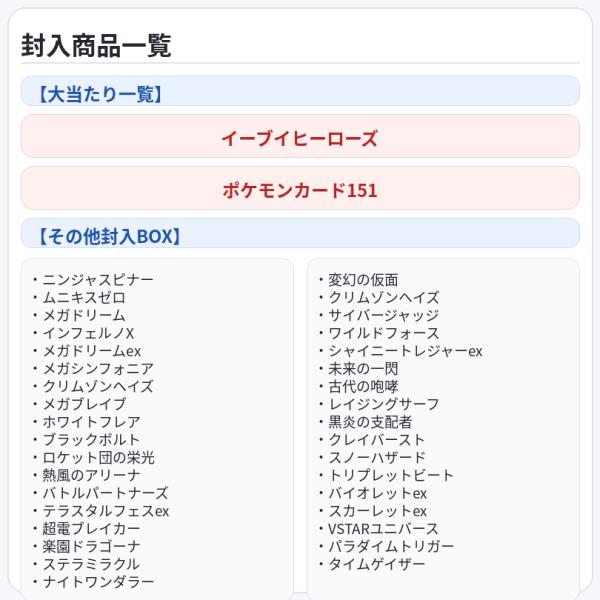Screen dimensions: 600x600
Task: Click the タイムゲイザー list item
Action: point(377,564)
